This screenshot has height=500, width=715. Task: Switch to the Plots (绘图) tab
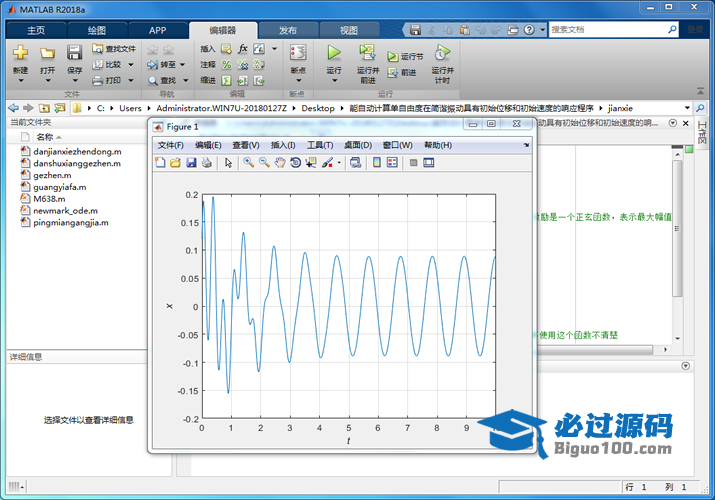click(x=97, y=31)
